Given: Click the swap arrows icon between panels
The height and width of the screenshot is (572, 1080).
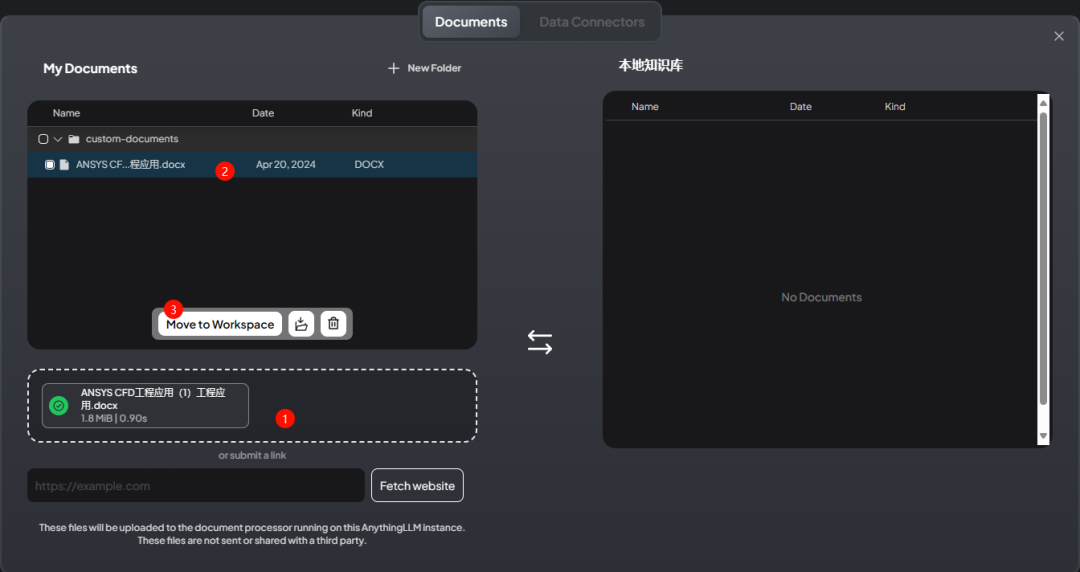Looking at the screenshot, I should coord(540,342).
